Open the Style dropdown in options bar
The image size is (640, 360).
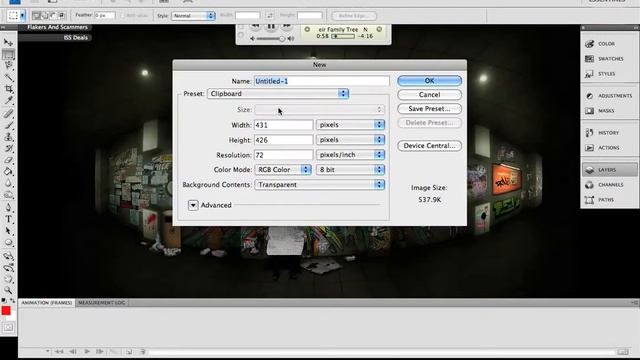193,16
